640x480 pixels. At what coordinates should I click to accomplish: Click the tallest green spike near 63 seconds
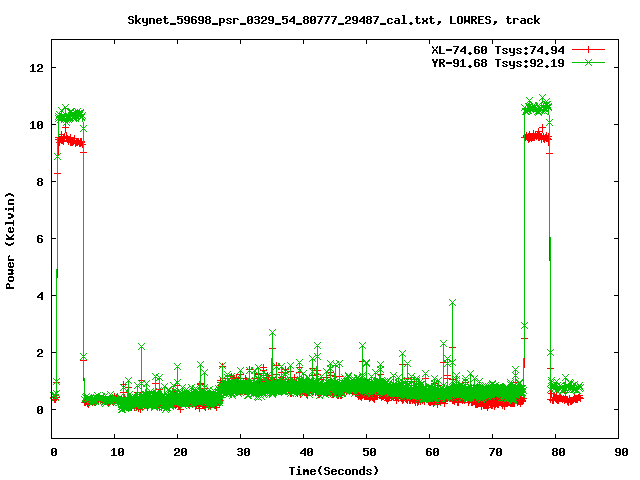click(452, 302)
